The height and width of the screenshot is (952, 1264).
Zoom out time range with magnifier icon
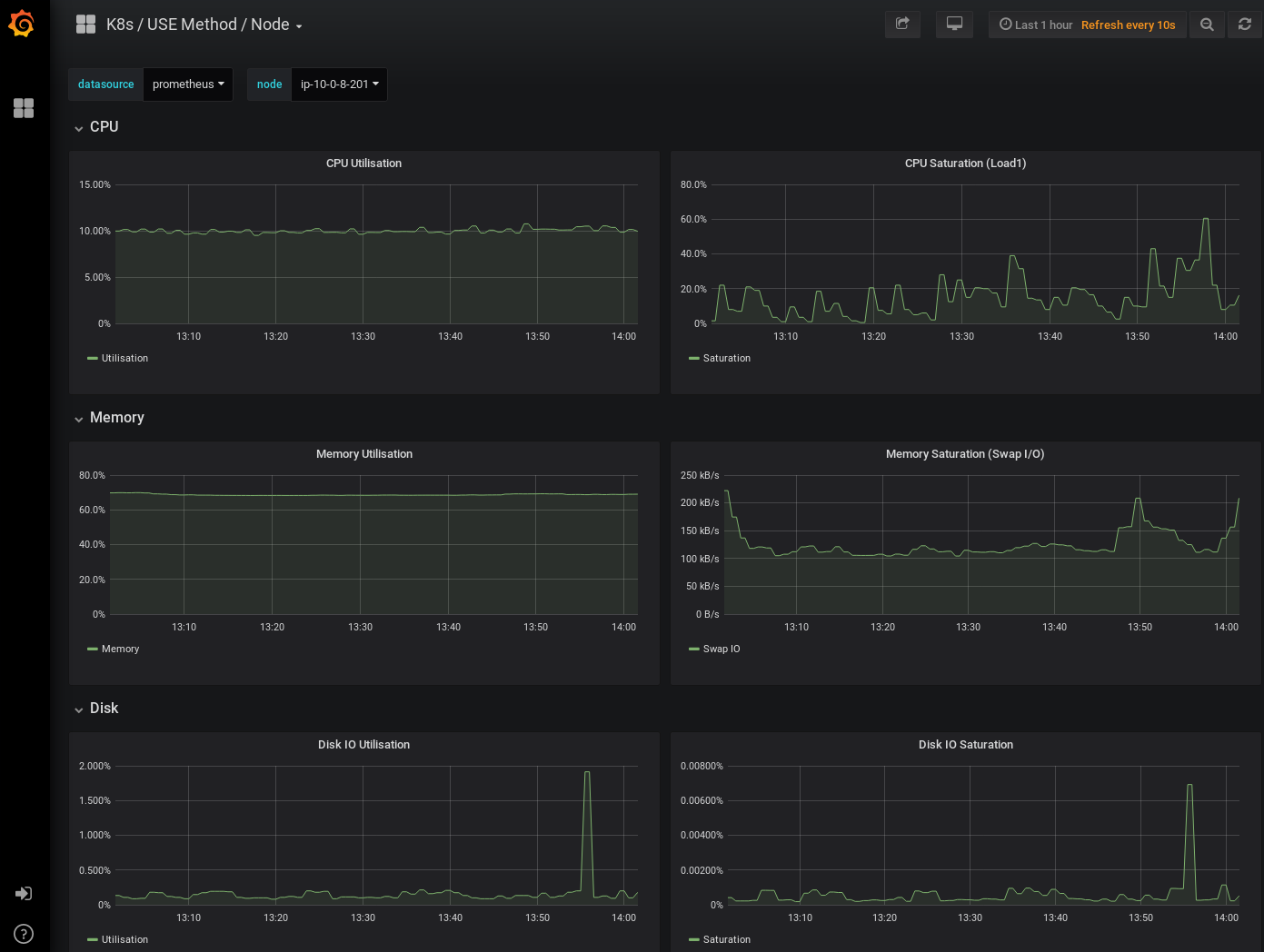pos(1207,25)
